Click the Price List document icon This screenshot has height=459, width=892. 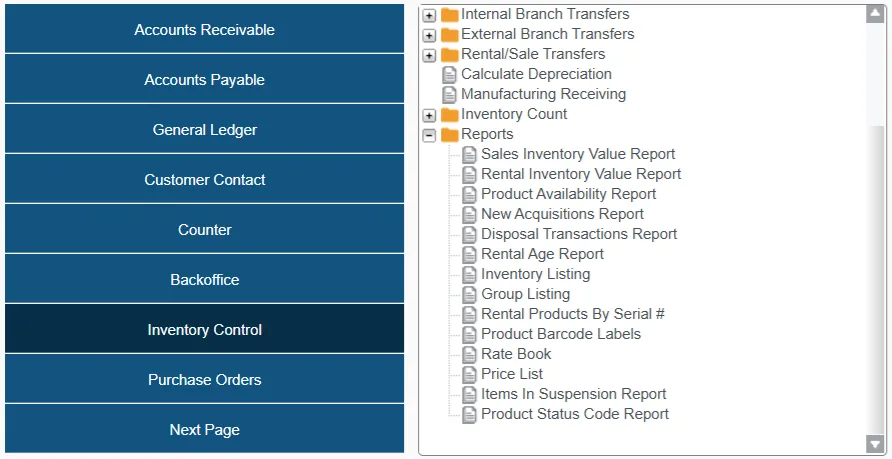(x=469, y=375)
